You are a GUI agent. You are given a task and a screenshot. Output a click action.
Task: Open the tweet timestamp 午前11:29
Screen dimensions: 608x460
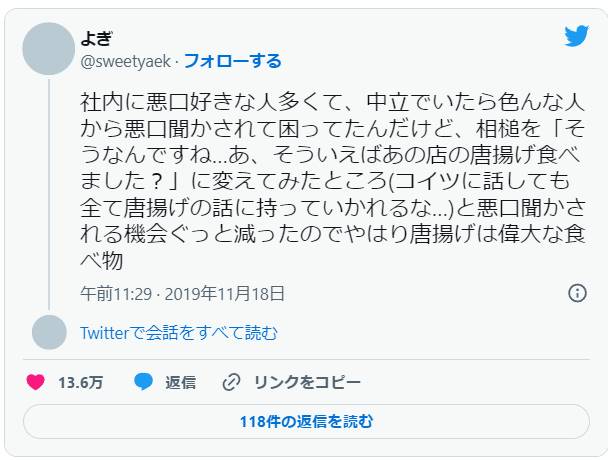(x=116, y=294)
